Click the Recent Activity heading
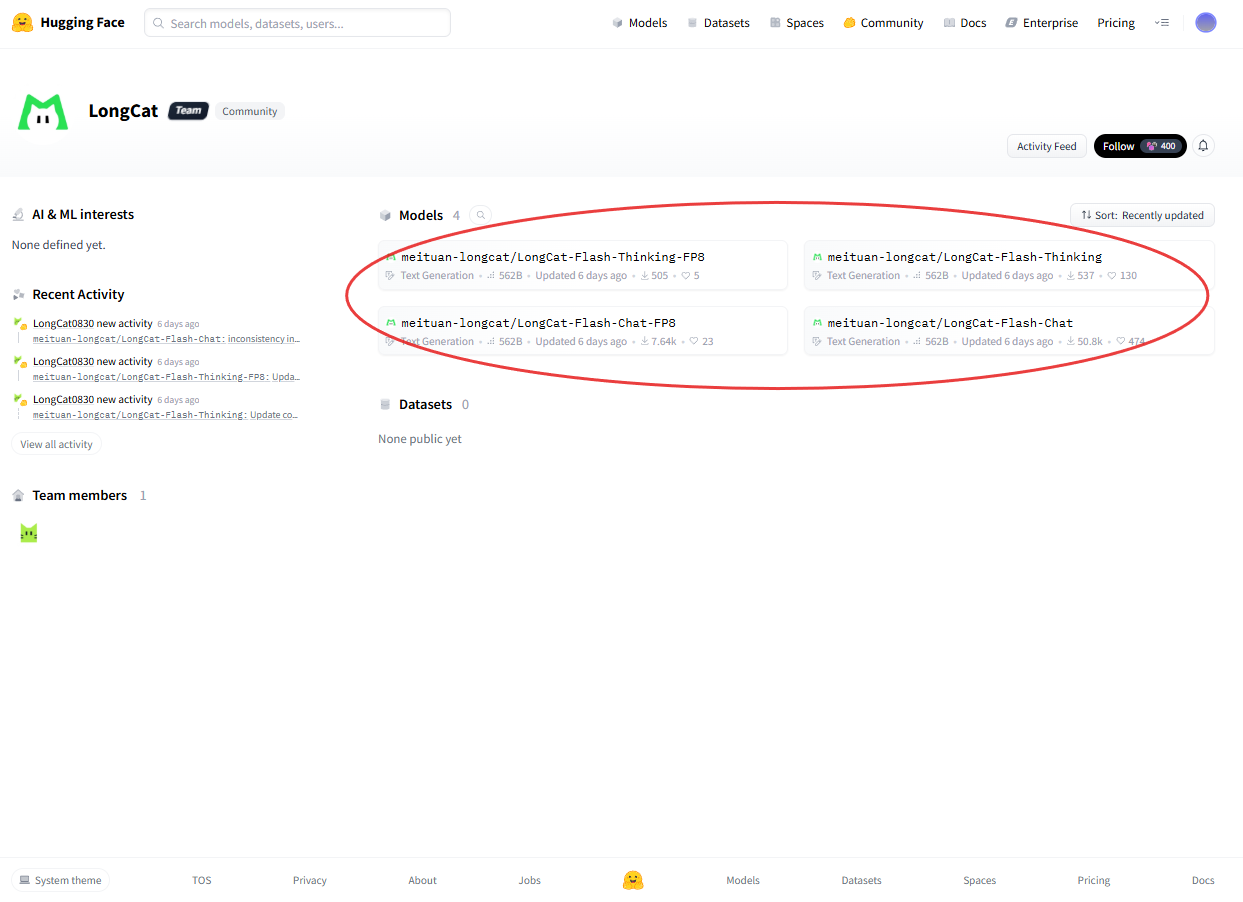Image resolution: width=1243 pixels, height=902 pixels. click(78, 294)
